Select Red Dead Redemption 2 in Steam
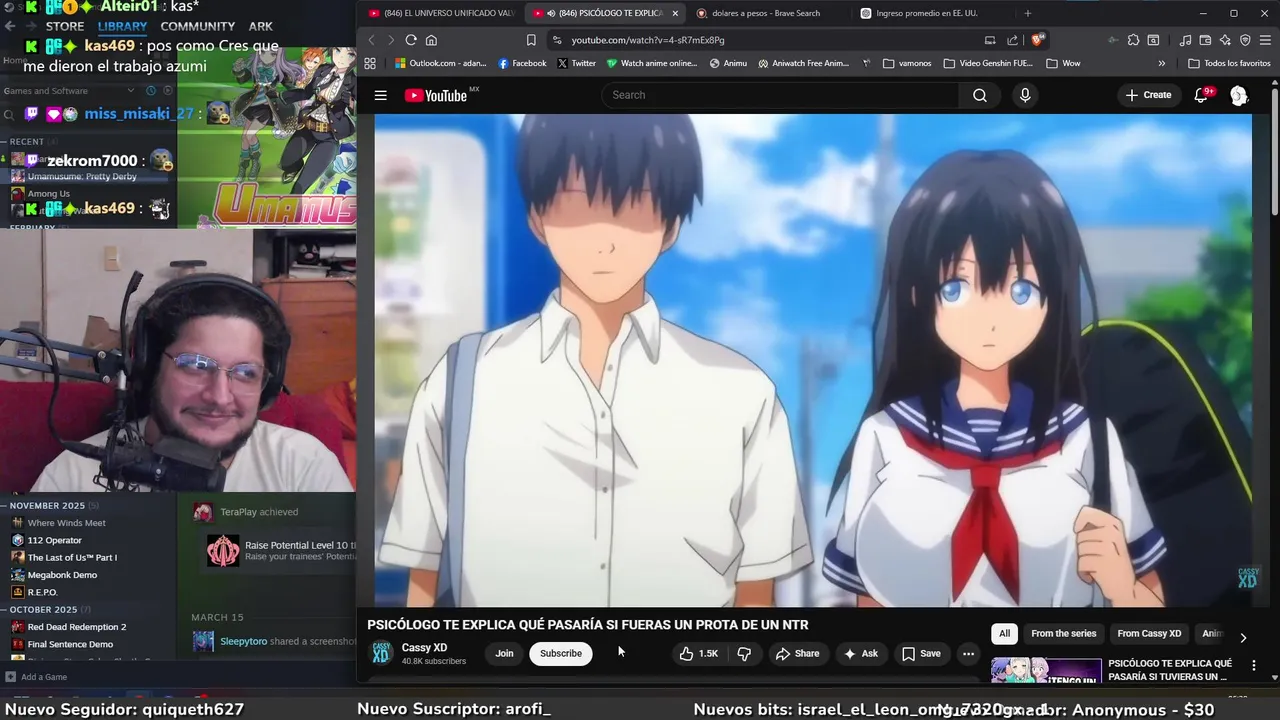The height and width of the screenshot is (720, 1280). 76,627
